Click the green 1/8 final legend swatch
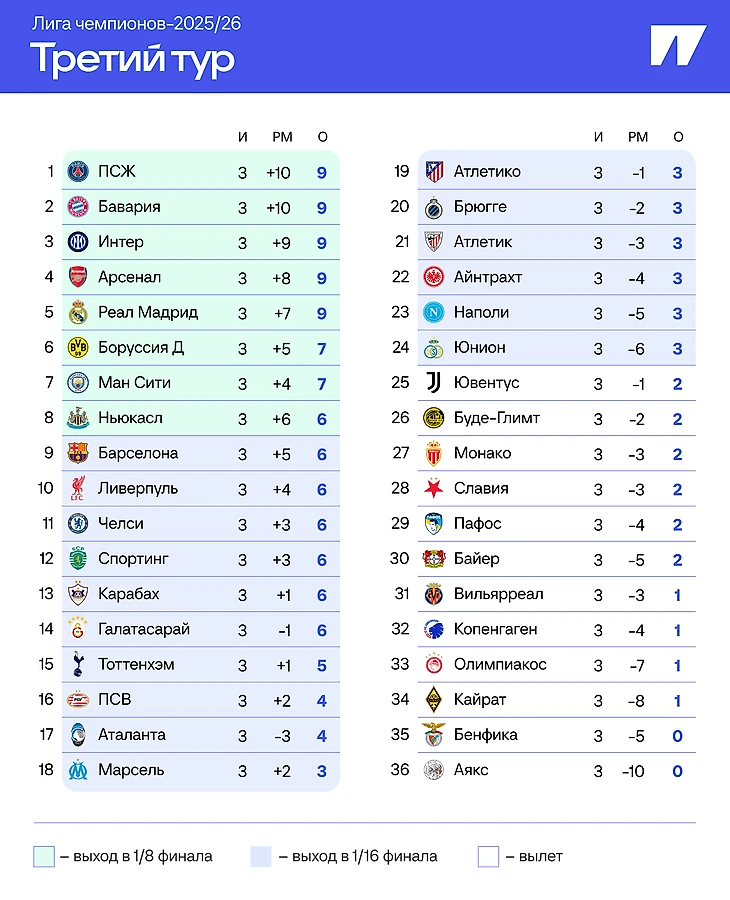 [x=44, y=856]
